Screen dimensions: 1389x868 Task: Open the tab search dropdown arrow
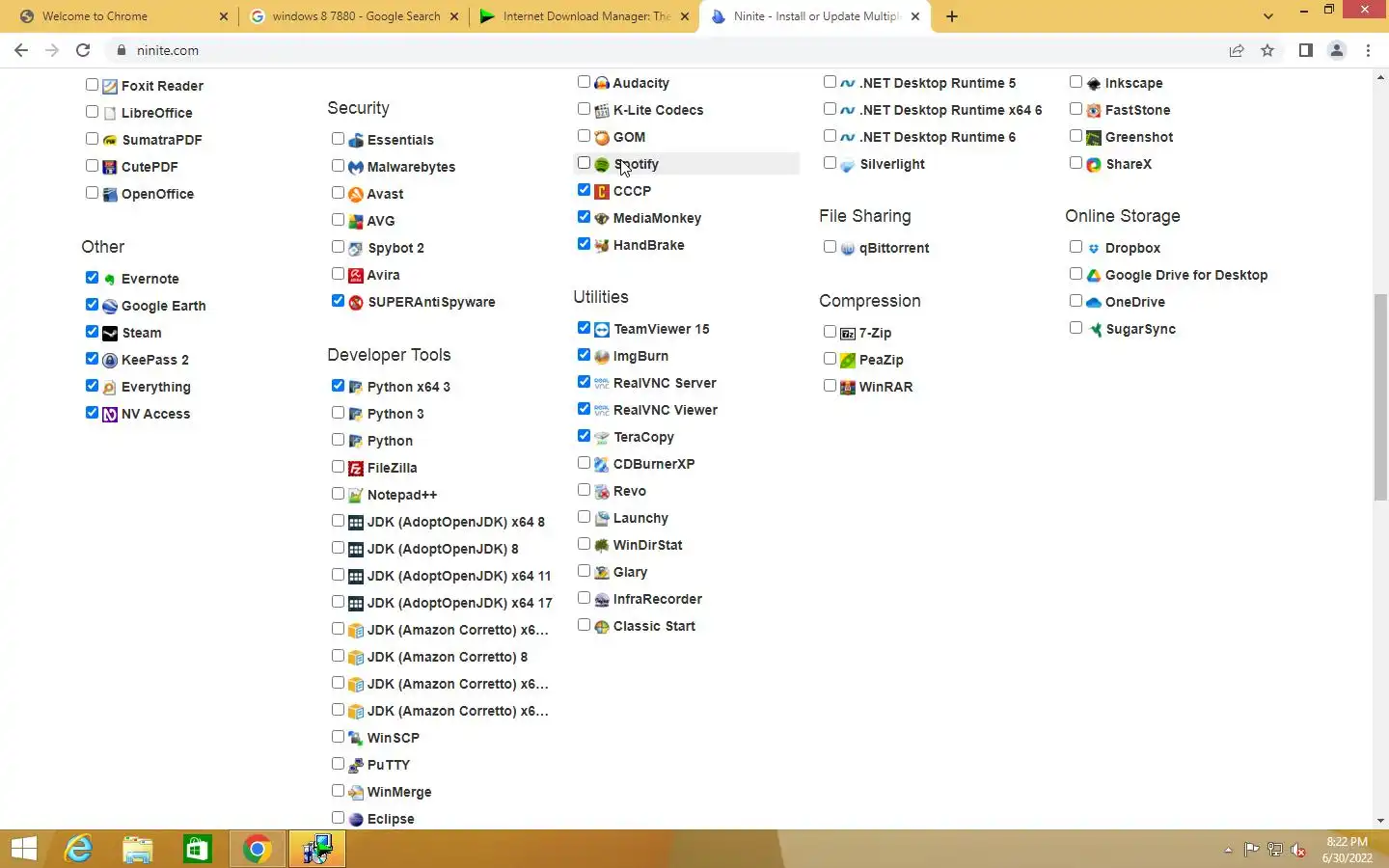click(1268, 16)
